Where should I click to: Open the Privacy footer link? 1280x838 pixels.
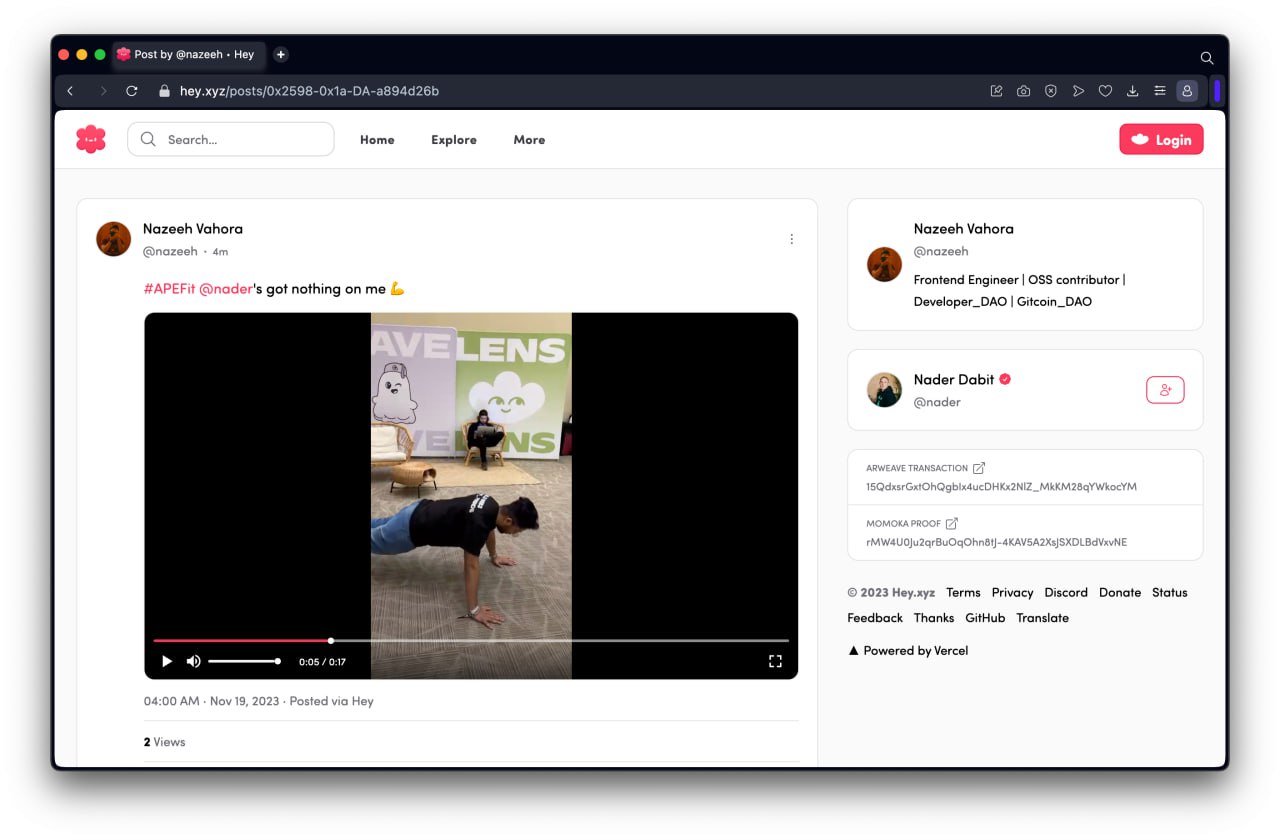[x=1013, y=592]
